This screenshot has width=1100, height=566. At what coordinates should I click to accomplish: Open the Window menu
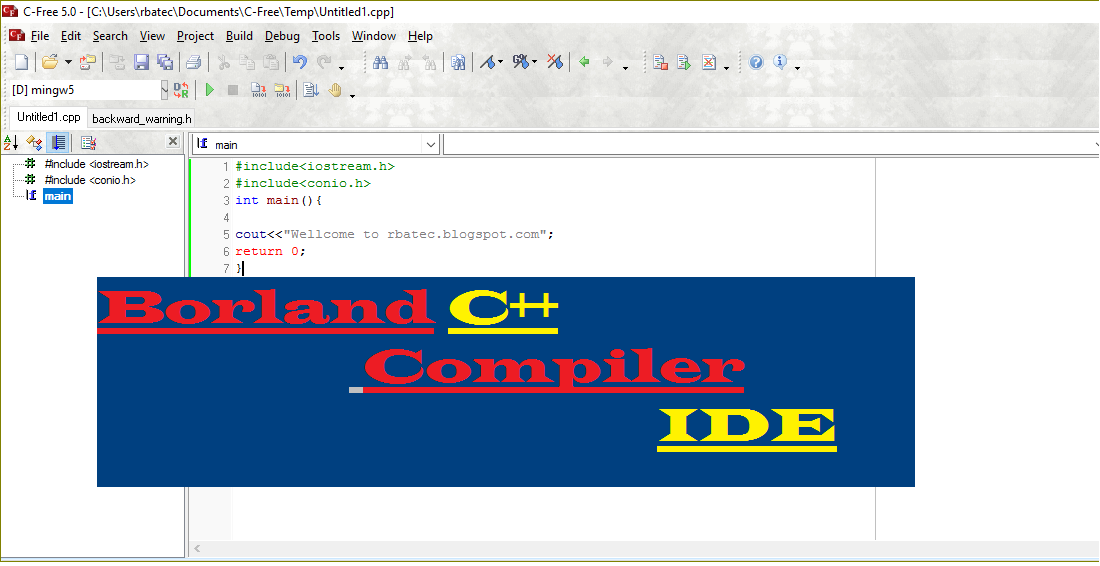(374, 36)
